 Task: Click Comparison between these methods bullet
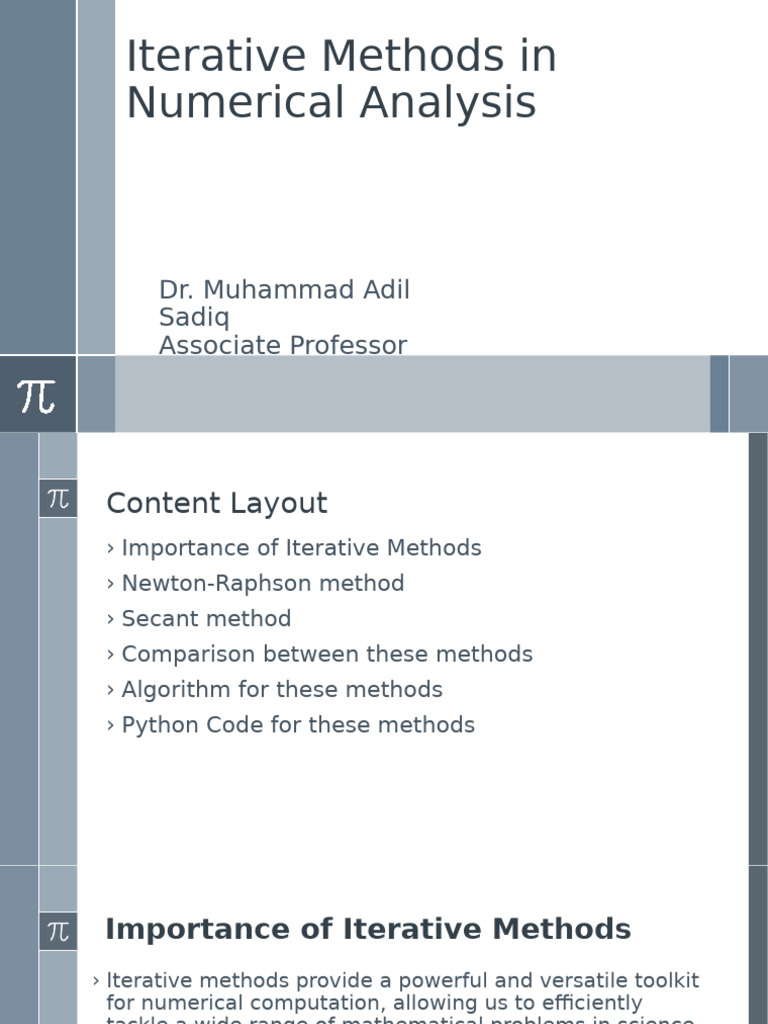pos(327,654)
